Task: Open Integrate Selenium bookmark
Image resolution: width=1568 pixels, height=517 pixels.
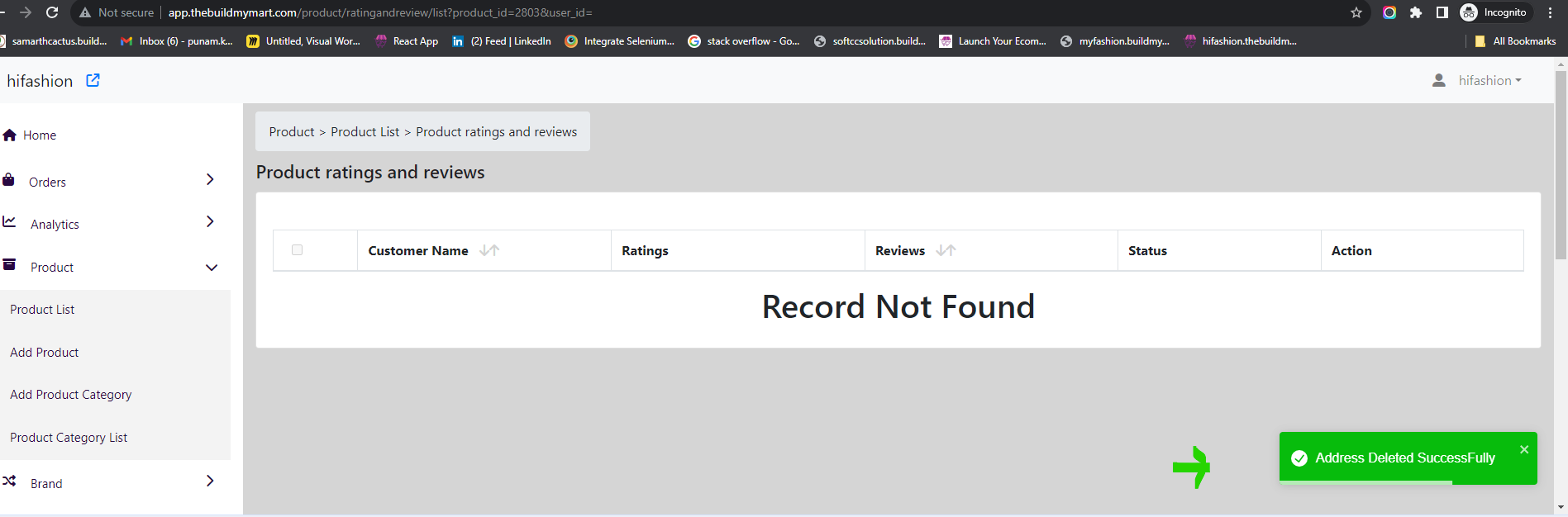Action: (x=620, y=40)
